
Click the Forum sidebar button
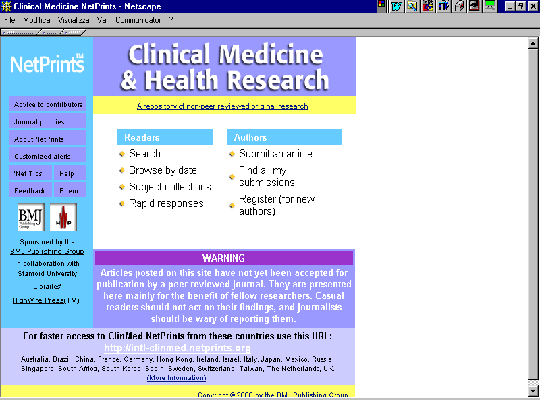(x=70, y=190)
